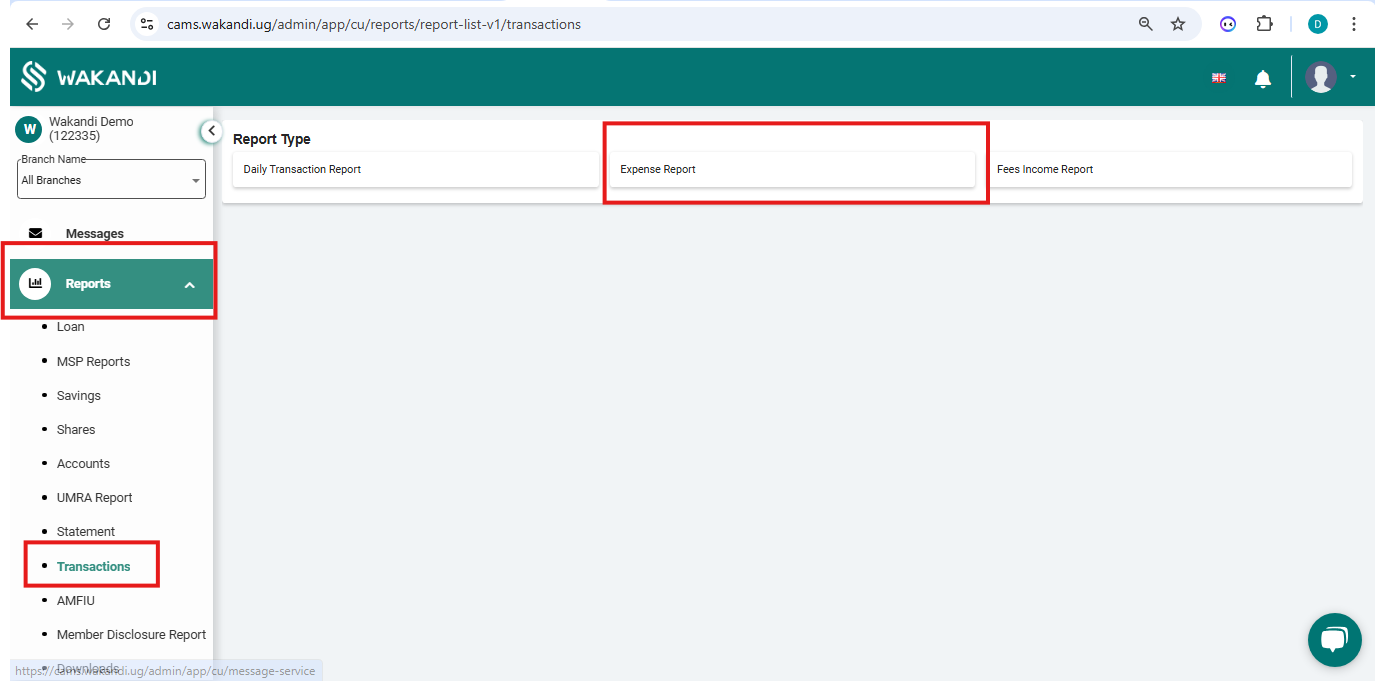Click the Messages envelope icon
Viewport: 1375px width, 681px height.
click(36, 233)
